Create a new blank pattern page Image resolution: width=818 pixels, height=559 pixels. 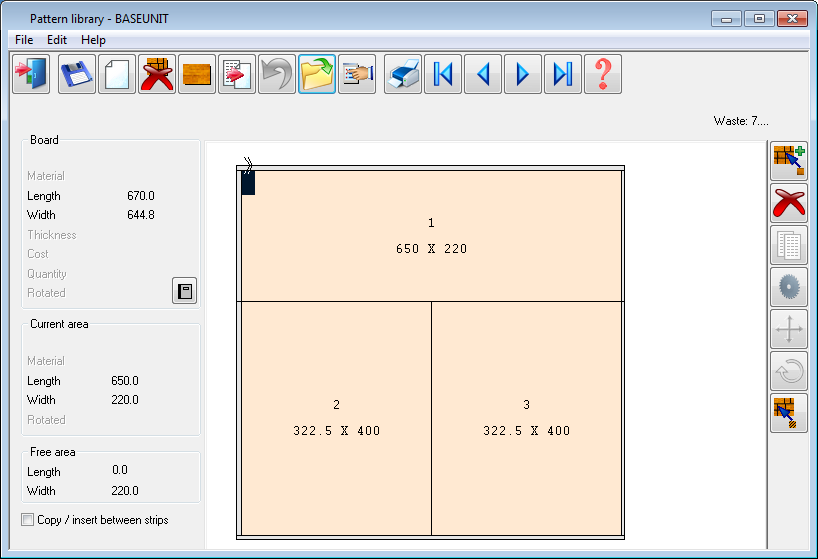(117, 74)
